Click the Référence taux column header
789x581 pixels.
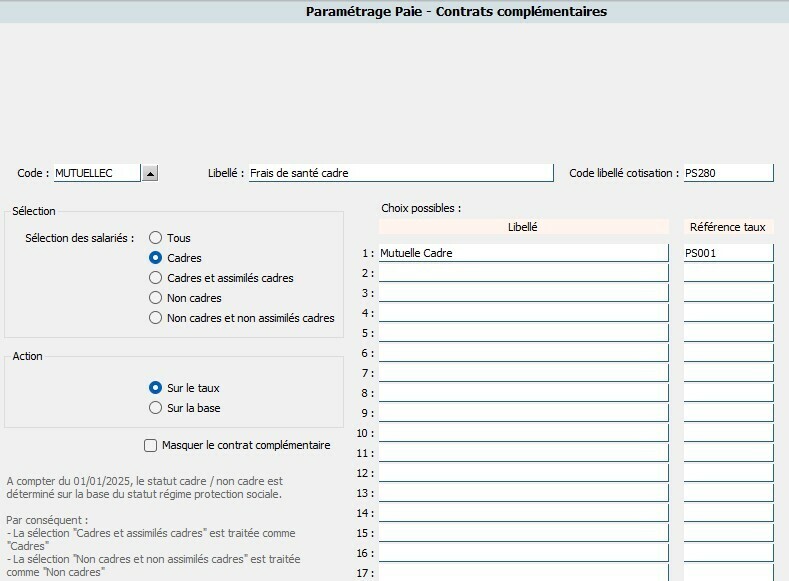(728, 227)
